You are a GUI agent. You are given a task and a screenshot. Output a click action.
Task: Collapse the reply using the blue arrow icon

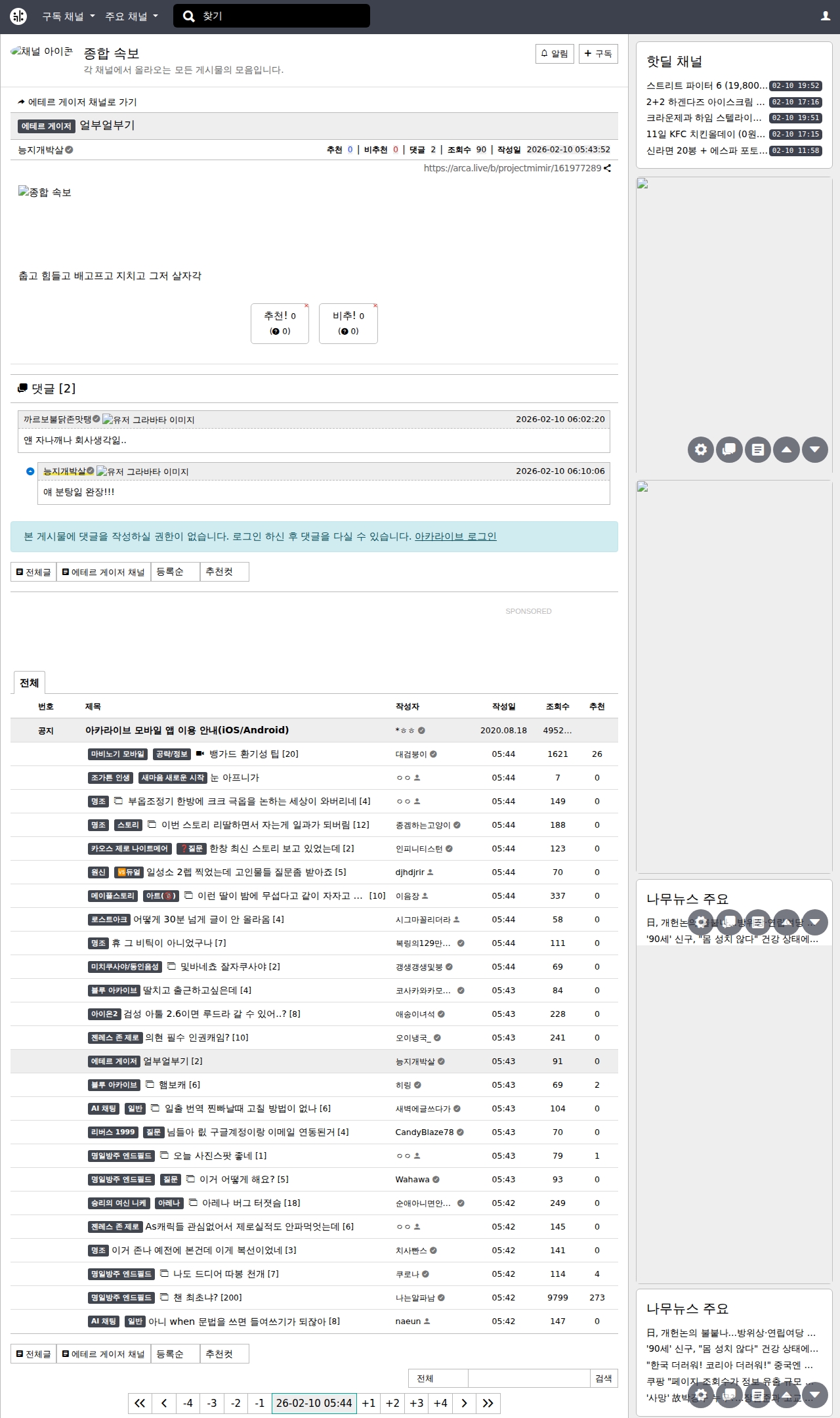30,471
